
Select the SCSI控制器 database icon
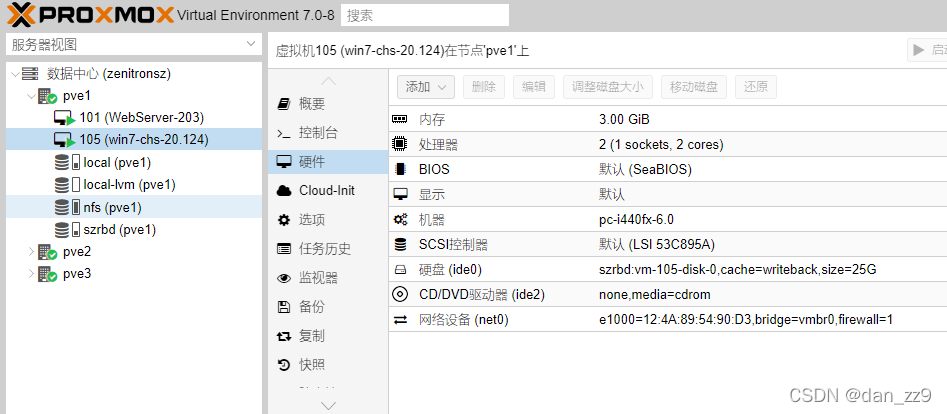click(x=400, y=245)
